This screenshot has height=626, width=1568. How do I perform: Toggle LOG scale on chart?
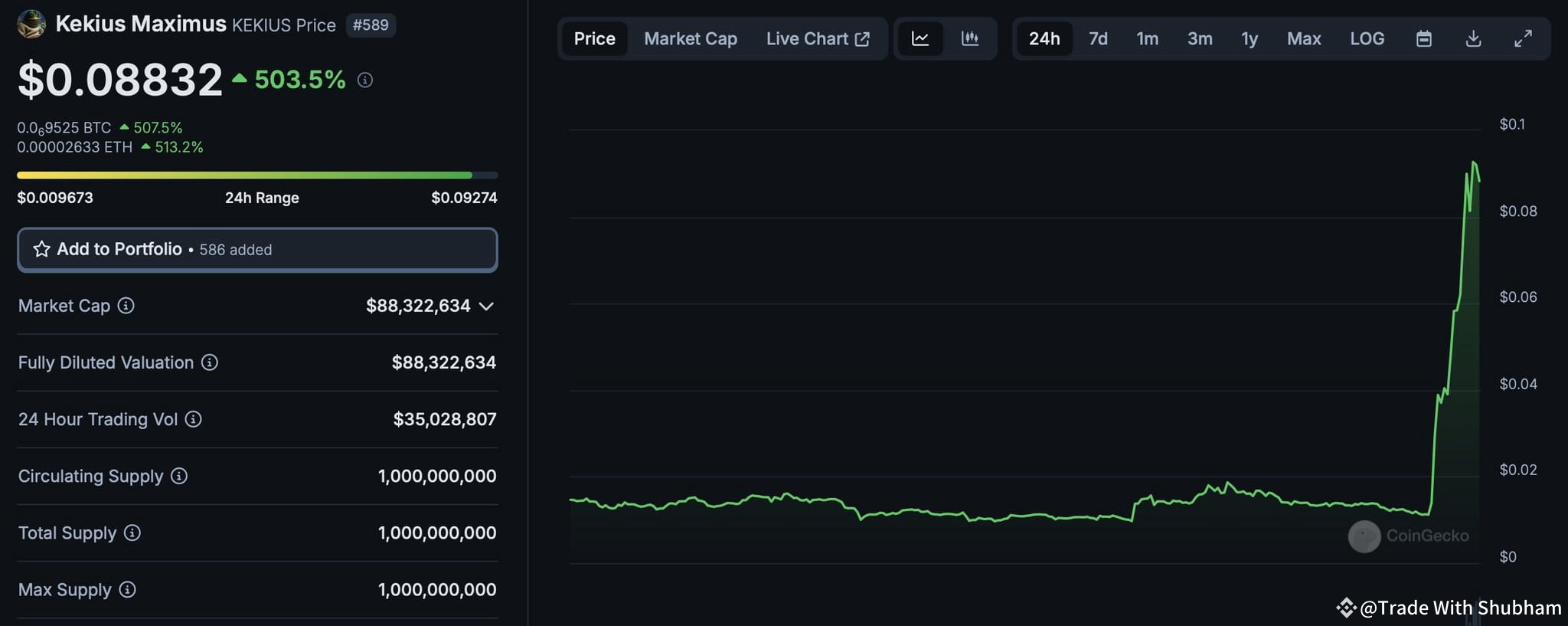click(1367, 38)
